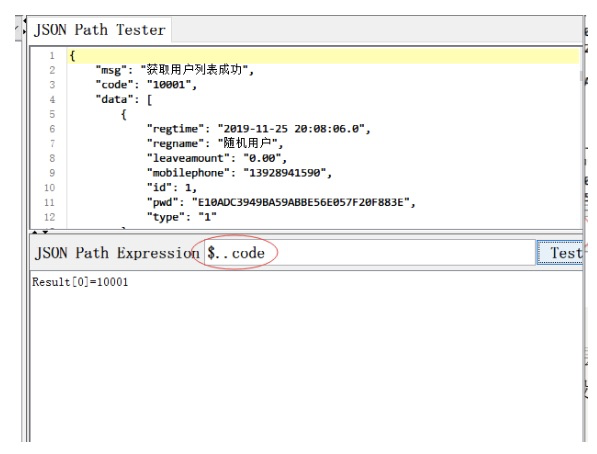The width and height of the screenshot is (597, 454).
Task: Click the JSON Path Expression label
Action: 117,253
